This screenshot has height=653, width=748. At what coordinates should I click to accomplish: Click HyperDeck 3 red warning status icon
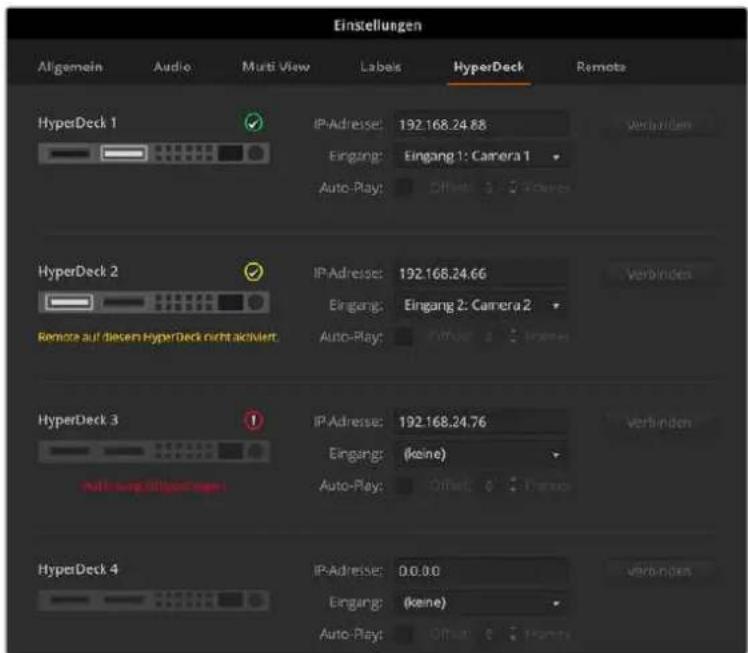click(253, 420)
